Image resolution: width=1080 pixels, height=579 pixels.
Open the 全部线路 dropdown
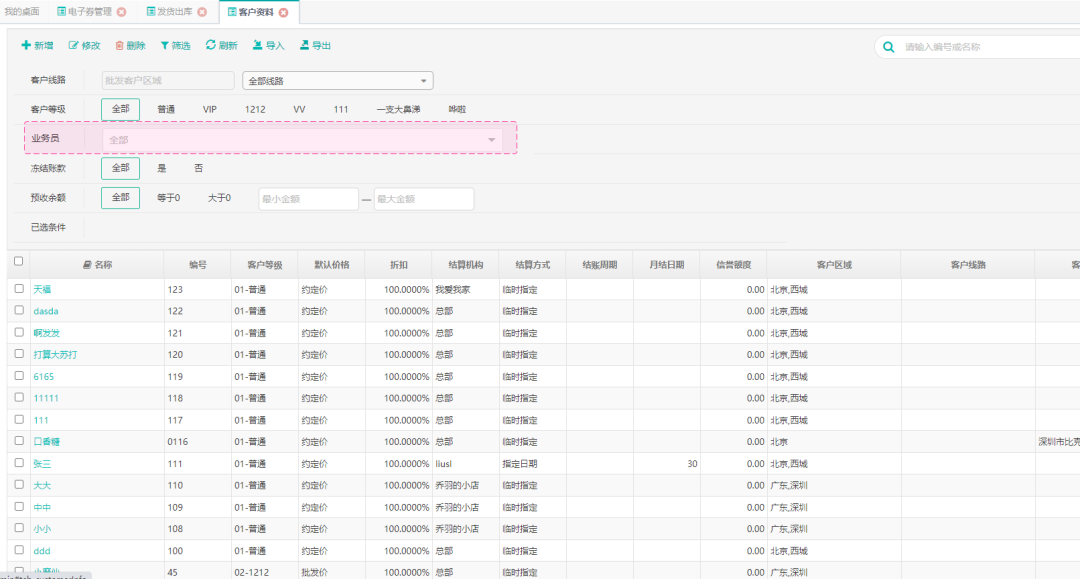pos(337,81)
